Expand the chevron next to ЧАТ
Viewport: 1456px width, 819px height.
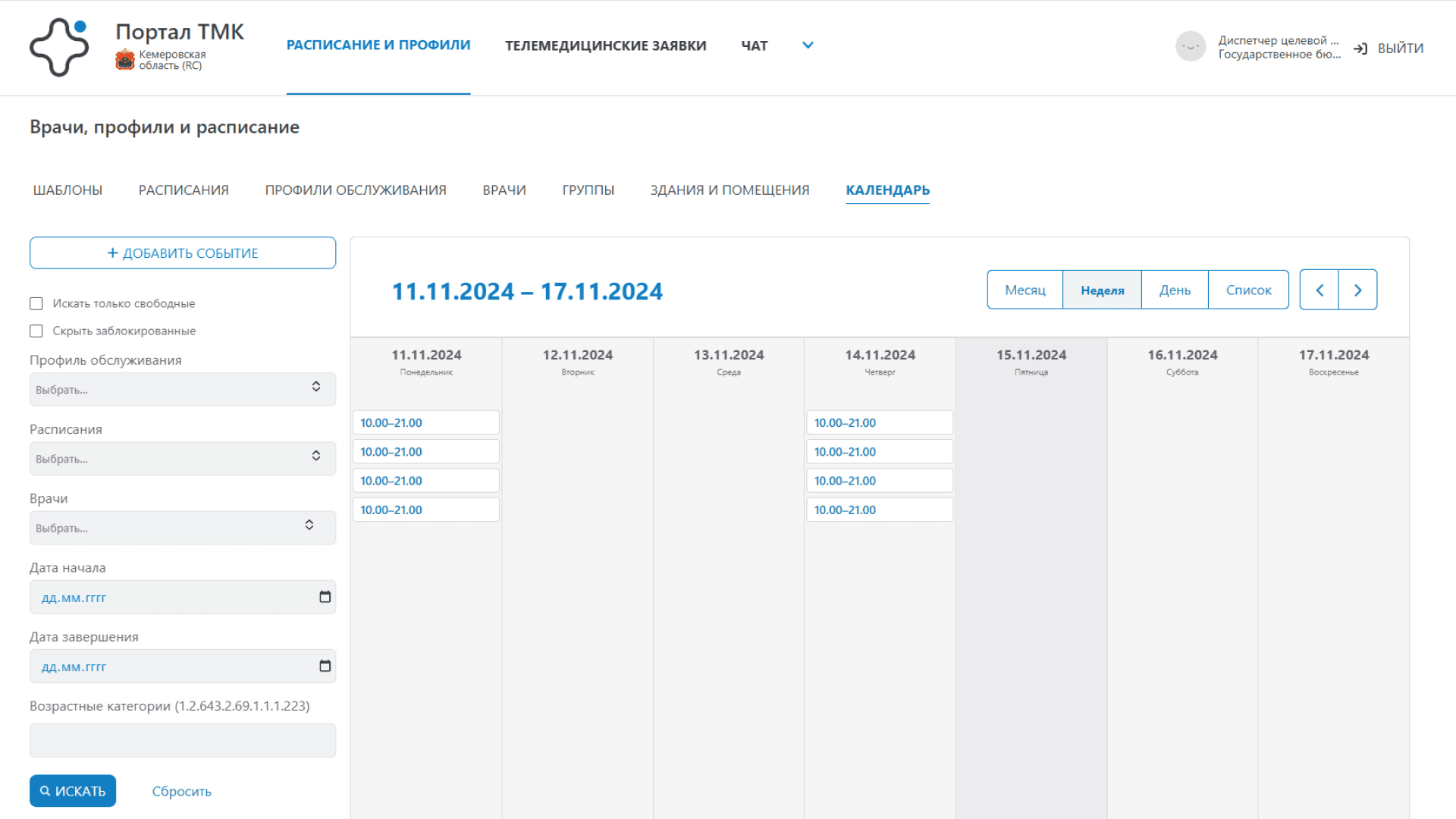(x=808, y=45)
